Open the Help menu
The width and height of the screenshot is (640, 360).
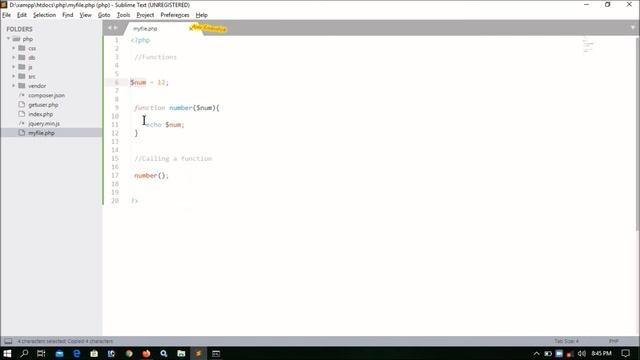point(202,15)
